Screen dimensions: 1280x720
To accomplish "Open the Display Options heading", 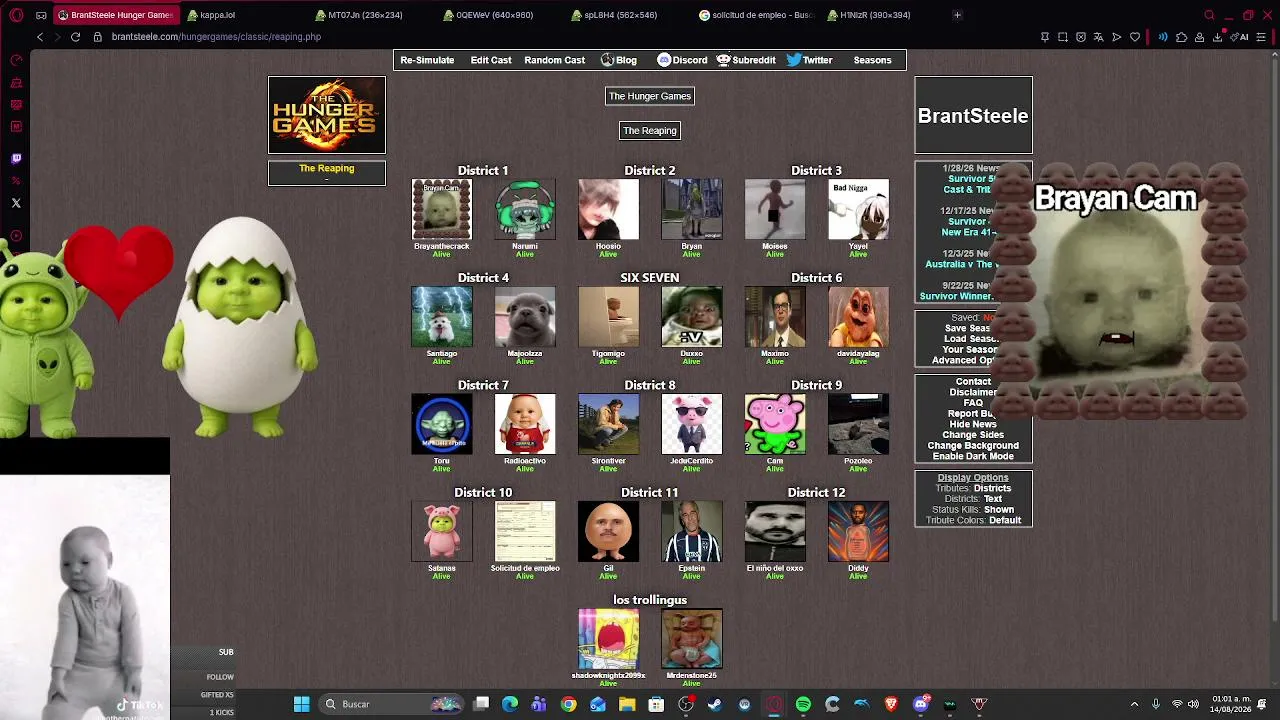I will click(973, 477).
